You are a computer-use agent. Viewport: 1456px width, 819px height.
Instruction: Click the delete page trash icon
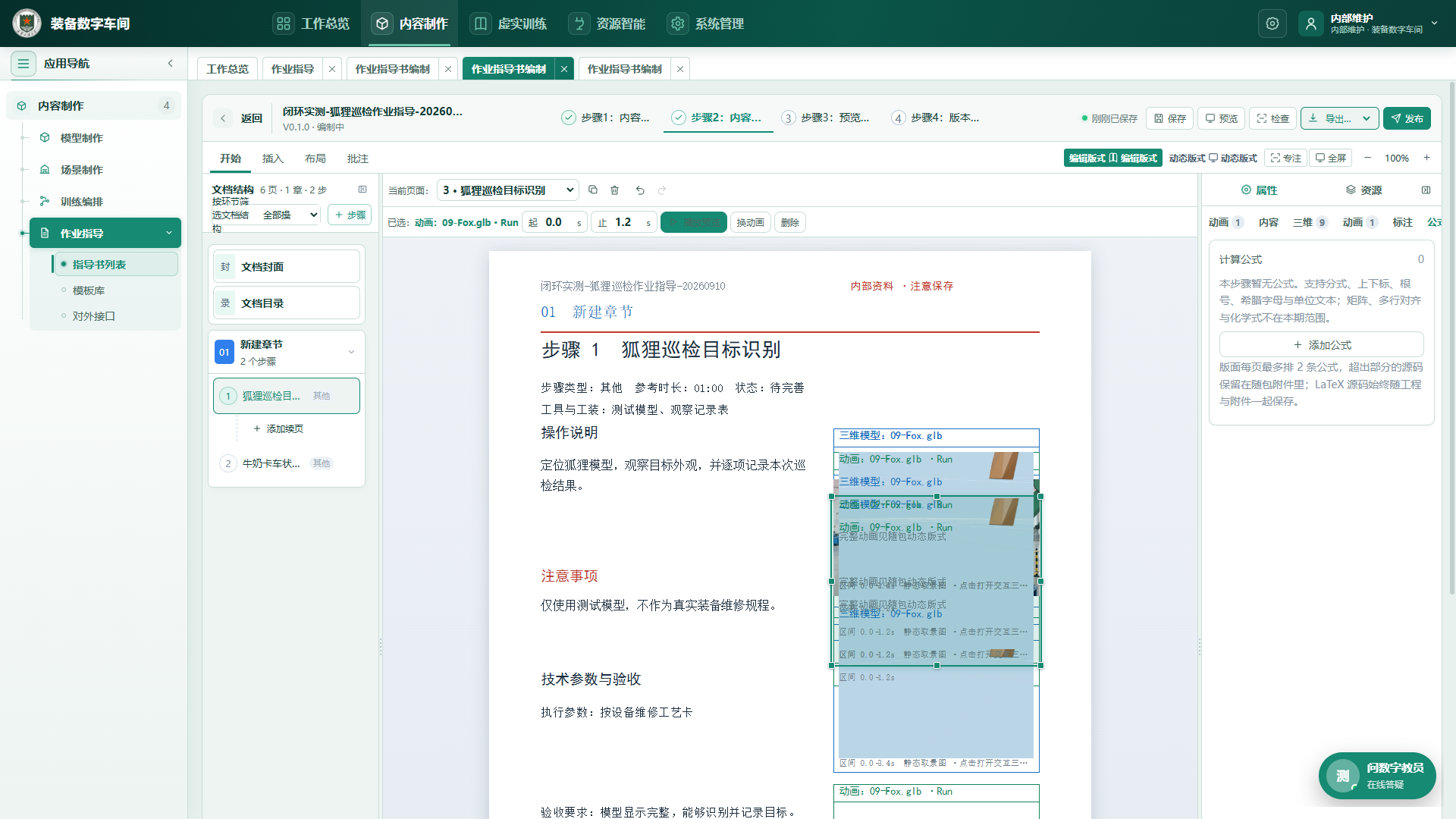615,190
